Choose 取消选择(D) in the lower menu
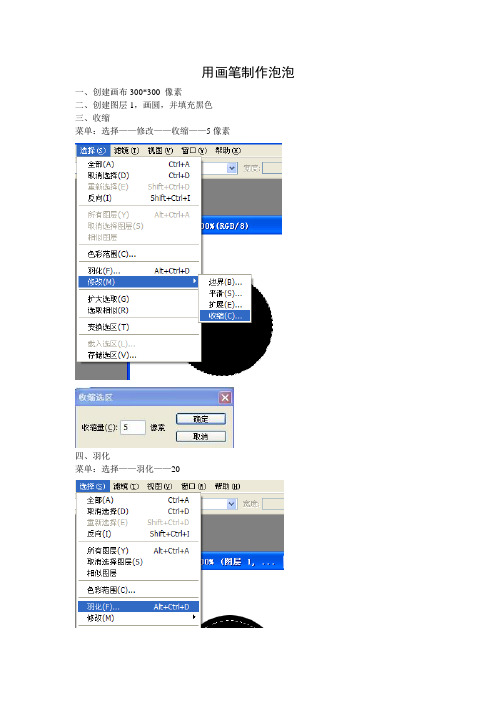The height and width of the screenshot is (702, 496). 138,511
